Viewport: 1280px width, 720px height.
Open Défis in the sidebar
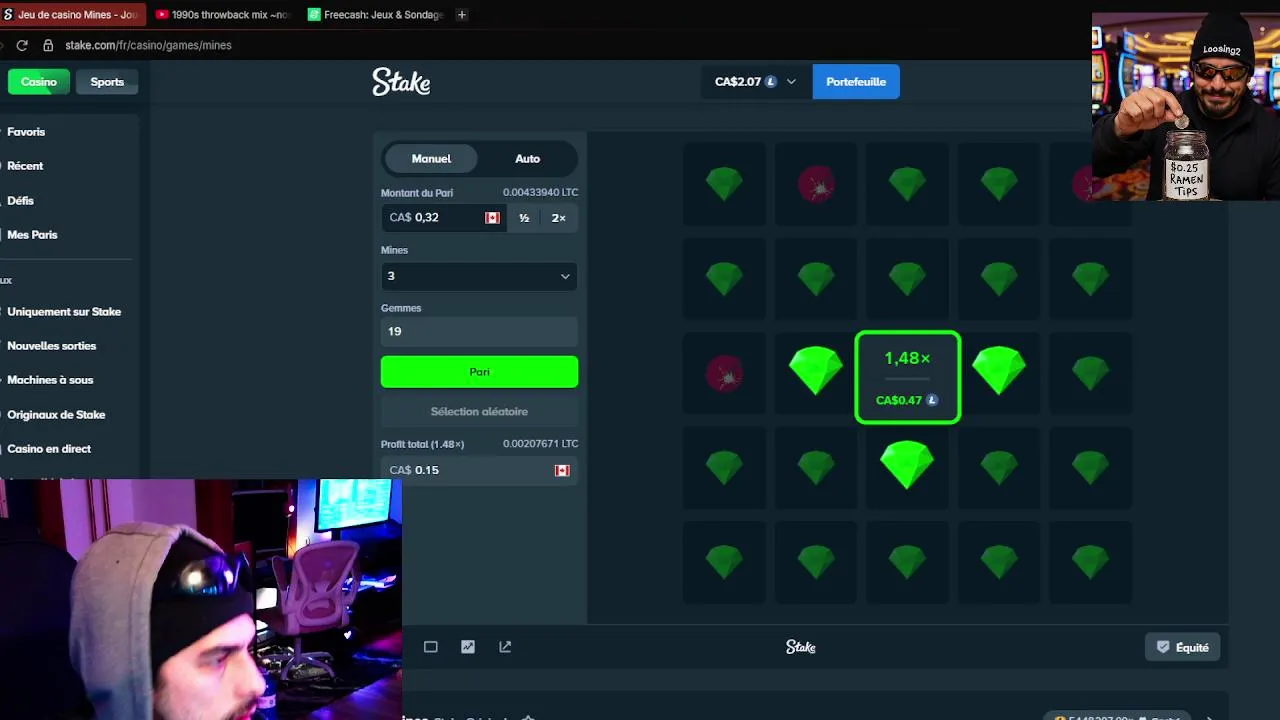[x=20, y=201]
